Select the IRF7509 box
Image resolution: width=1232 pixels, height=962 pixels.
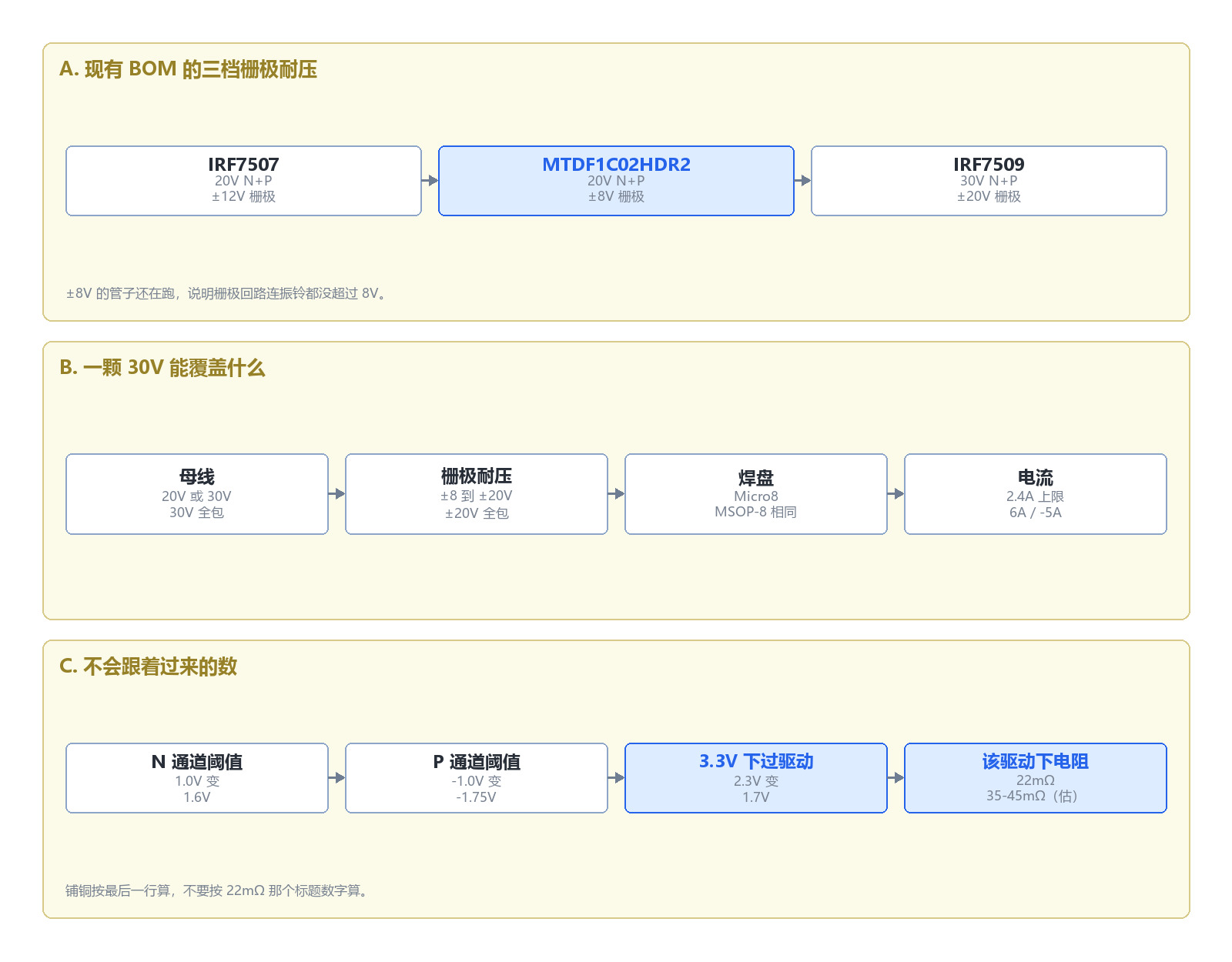point(989,181)
